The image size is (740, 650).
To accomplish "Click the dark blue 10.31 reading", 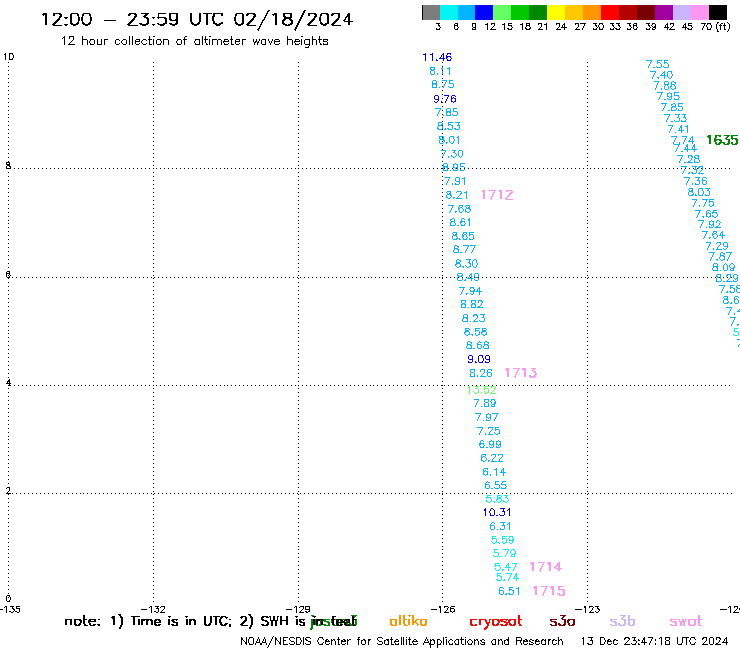I will pyautogui.click(x=497, y=512).
